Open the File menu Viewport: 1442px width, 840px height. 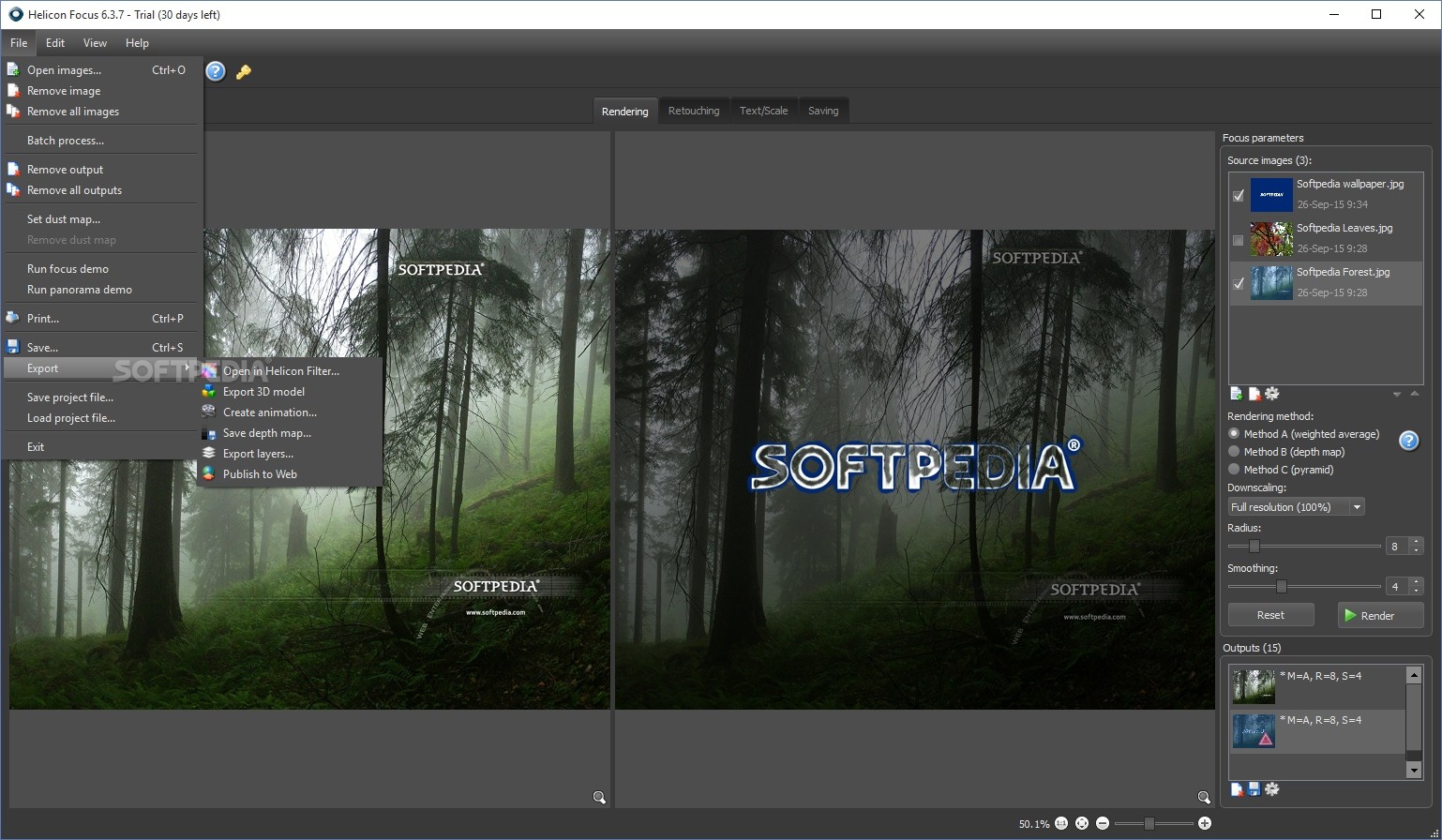(x=19, y=43)
